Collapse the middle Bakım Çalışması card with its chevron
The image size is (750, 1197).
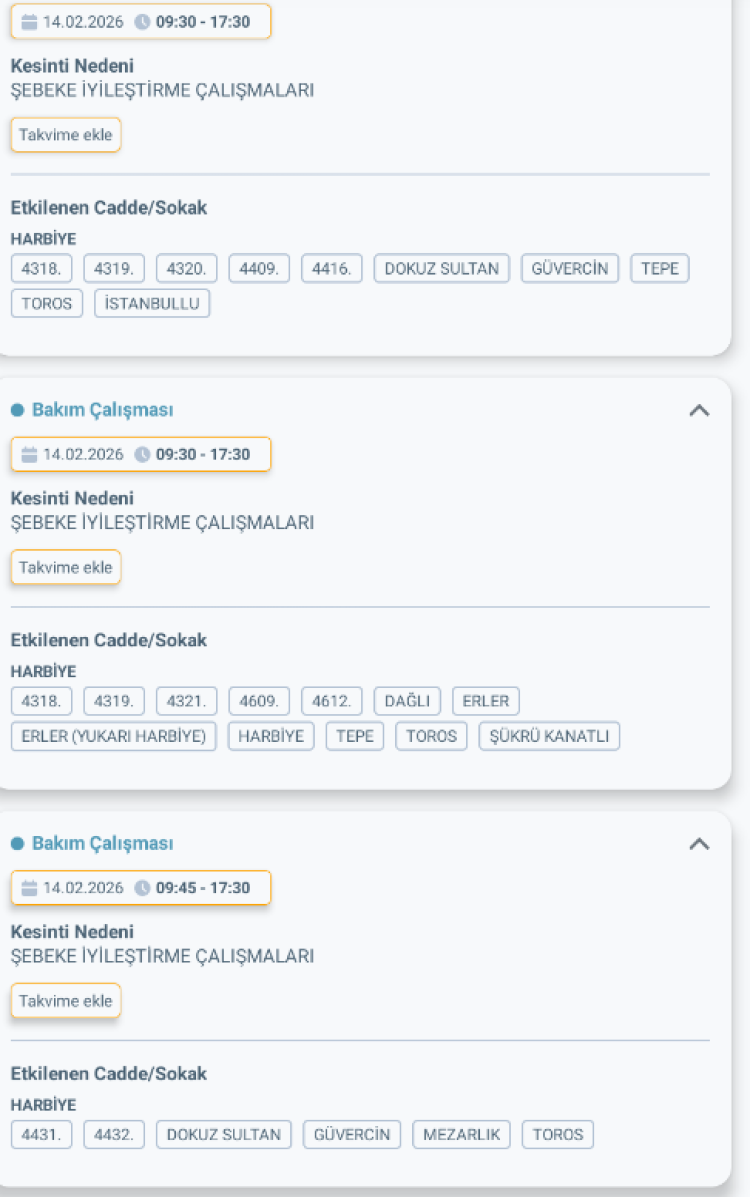(x=699, y=411)
